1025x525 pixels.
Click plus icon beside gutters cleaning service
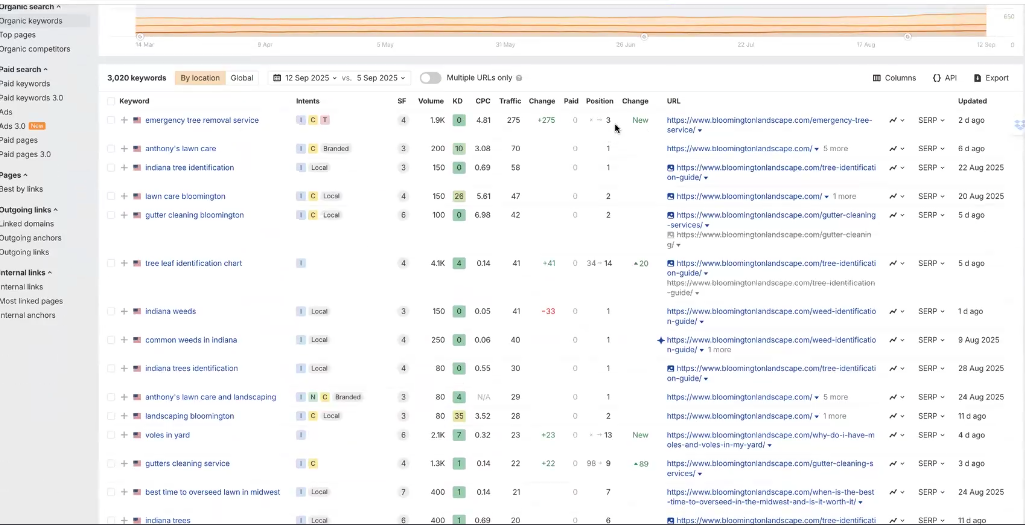124,464
